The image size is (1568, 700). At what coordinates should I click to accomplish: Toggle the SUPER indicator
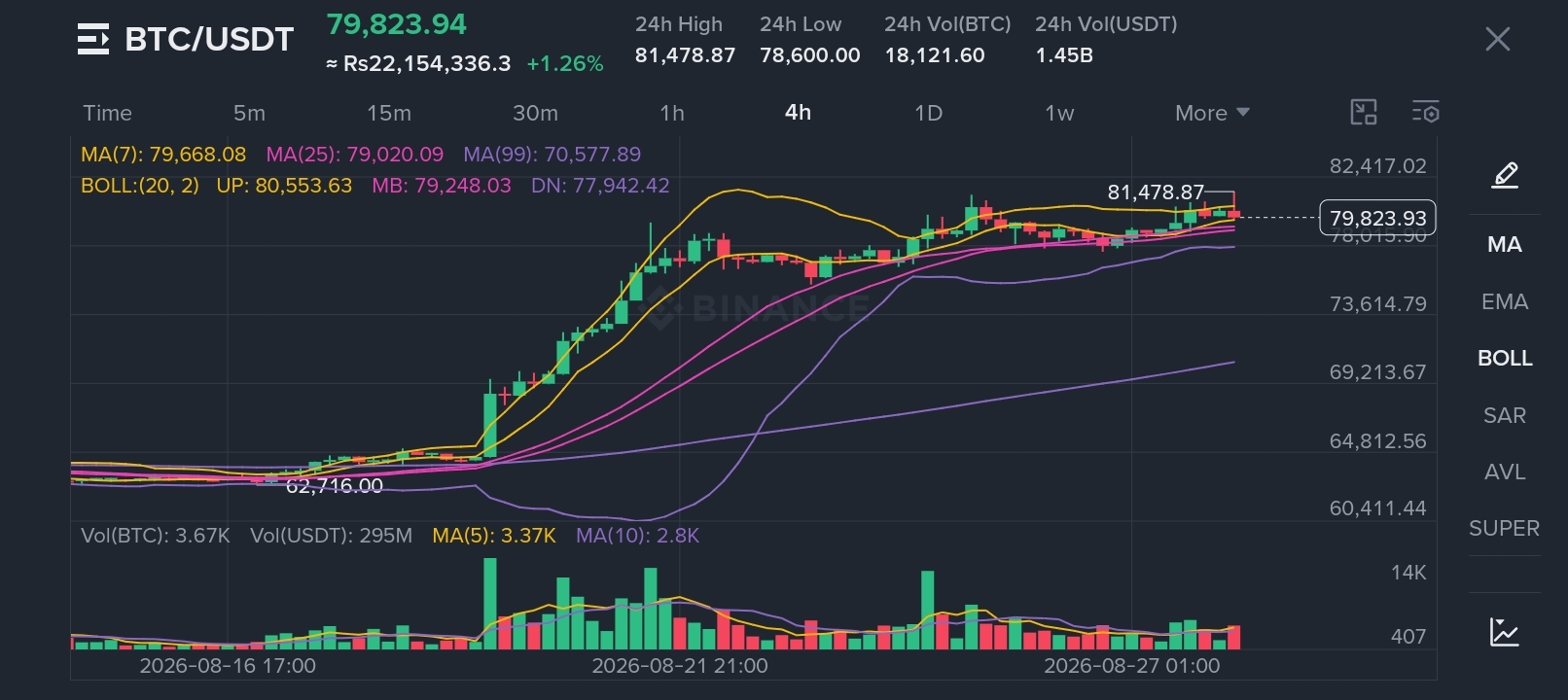coord(1505,528)
